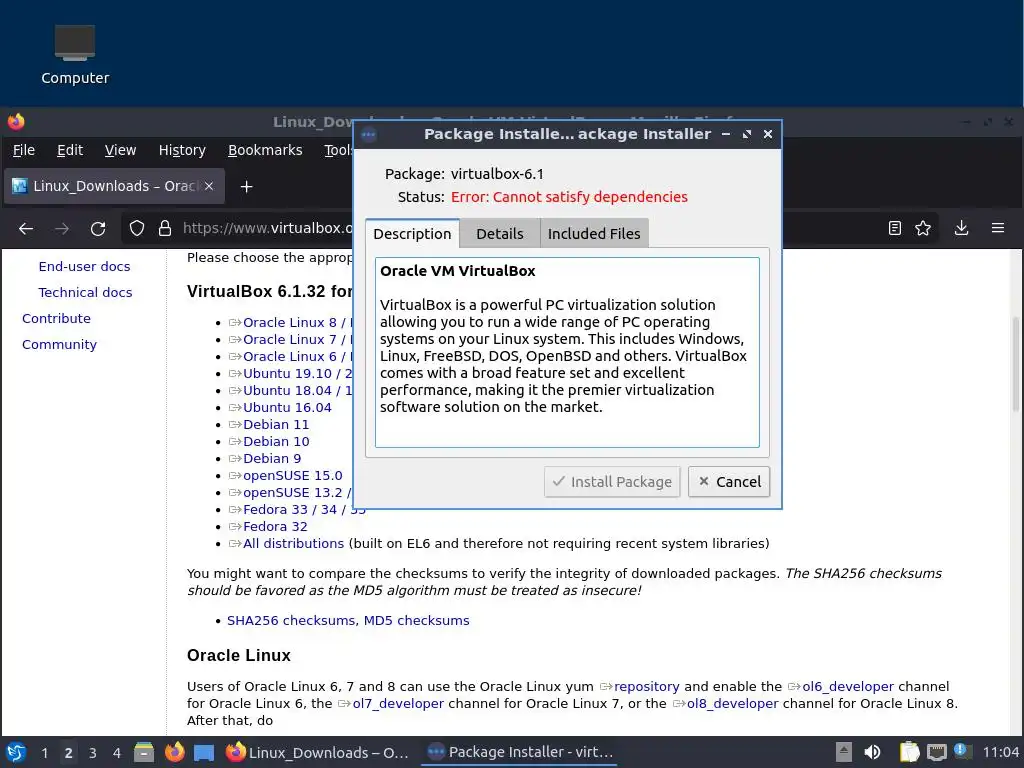The height and width of the screenshot is (768, 1024).
Task: Switch to Linux_Downloads Firefox taskbar entry
Action: (317, 752)
